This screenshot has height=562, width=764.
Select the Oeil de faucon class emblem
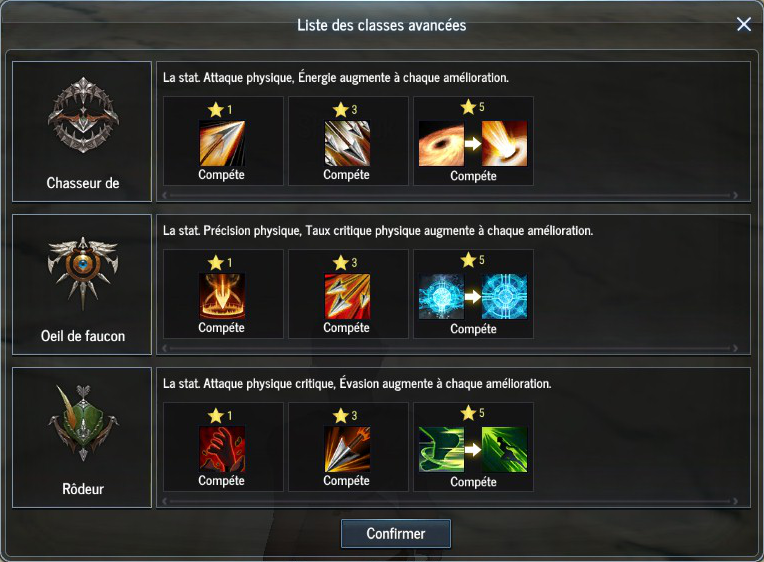pyautogui.click(x=83, y=273)
